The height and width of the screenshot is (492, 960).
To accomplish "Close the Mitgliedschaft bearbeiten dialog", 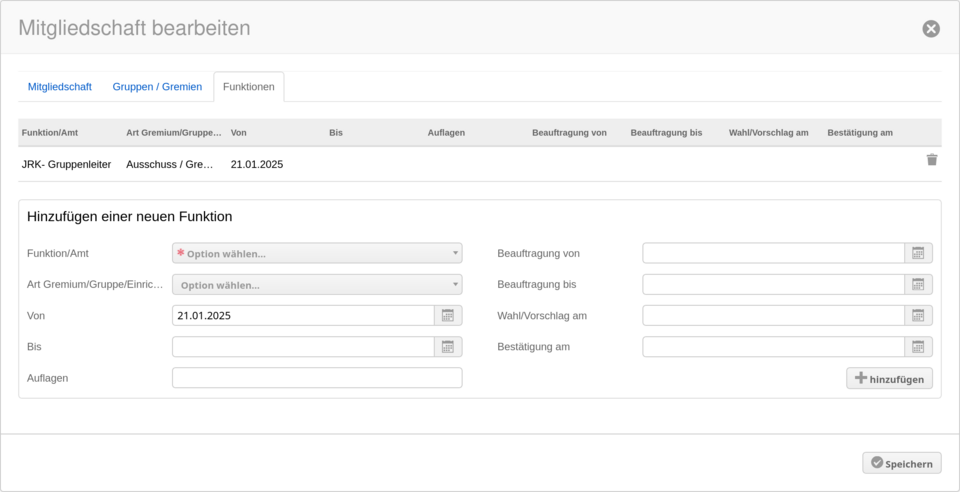I will (931, 28).
